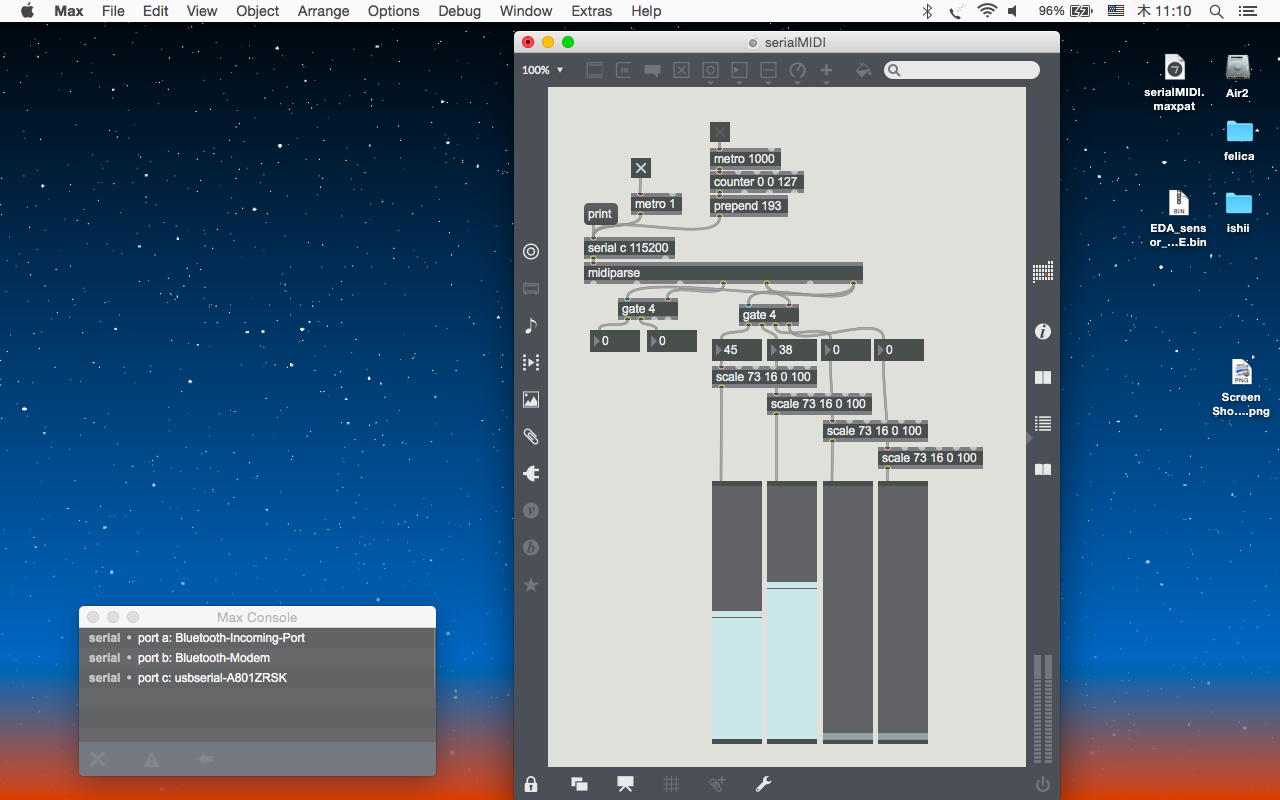1280x800 pixels.
Task: Click the patcher search field
Action: (962, 70)
